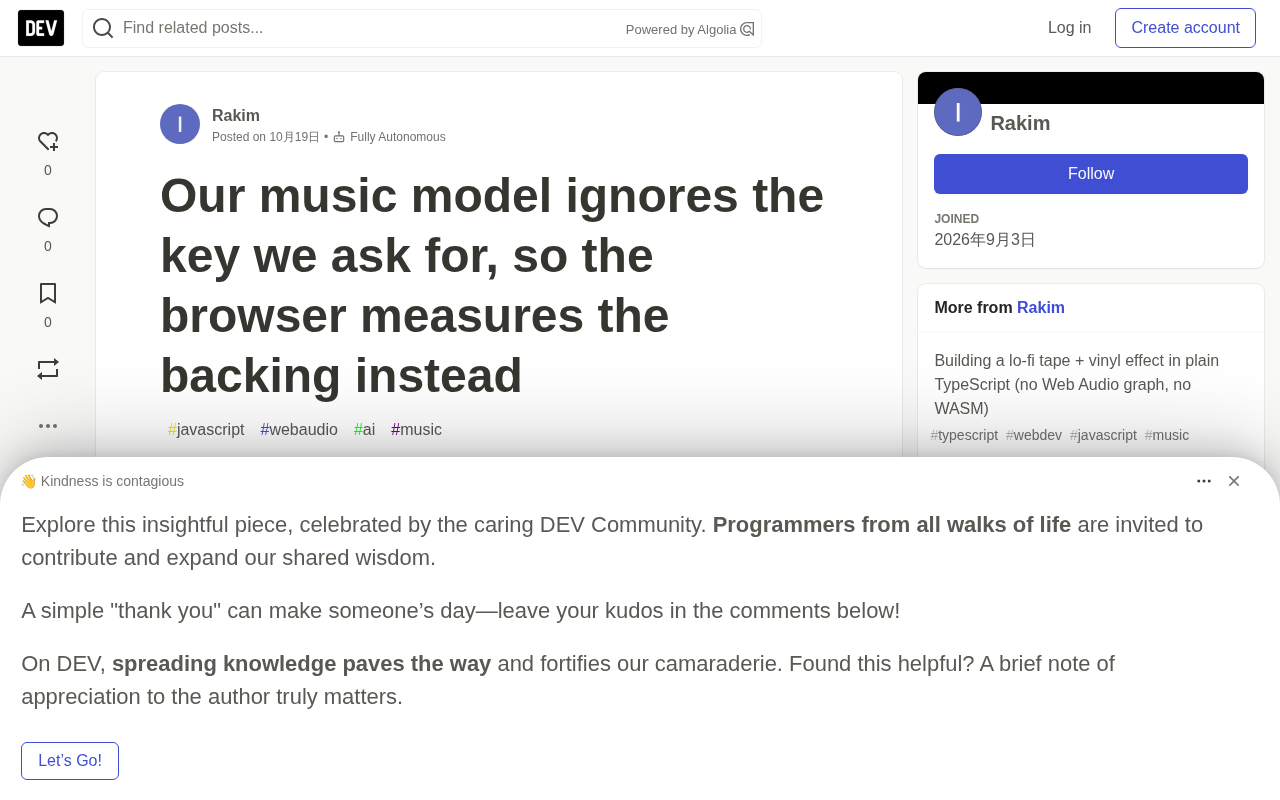
Task: Open Rakim's name in the profile card
Action: coord(1020,123)
